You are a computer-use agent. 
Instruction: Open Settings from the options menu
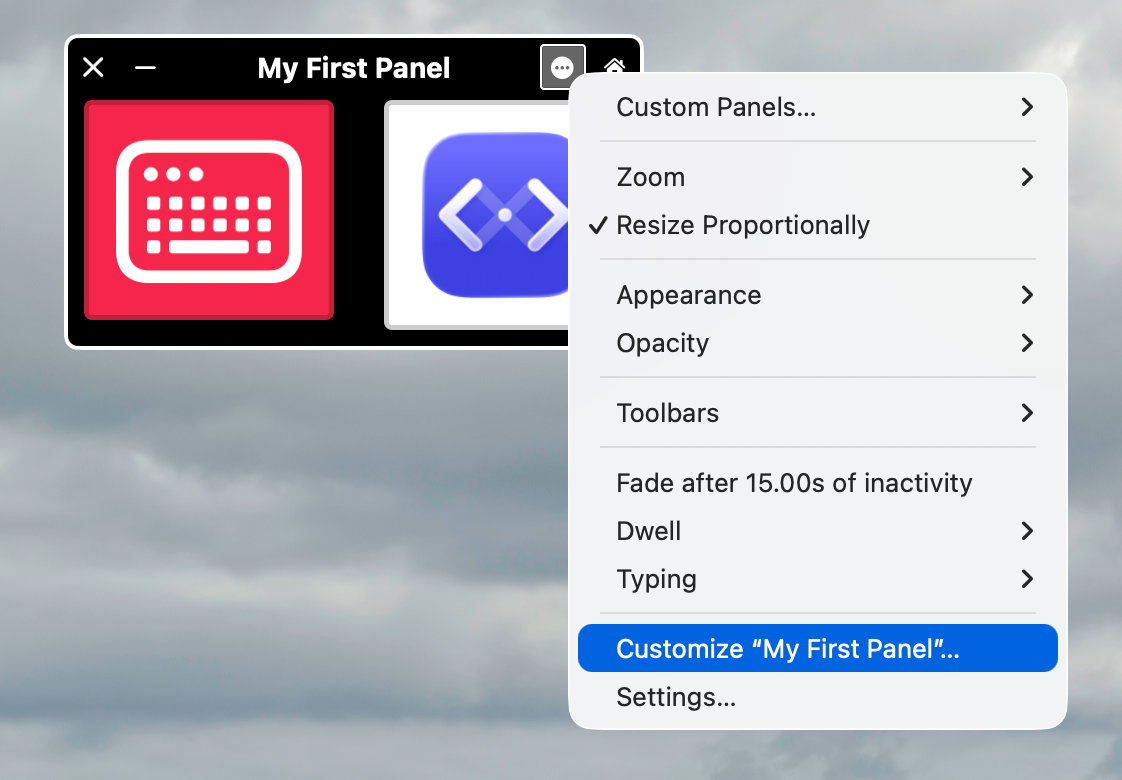pos(676,697)
